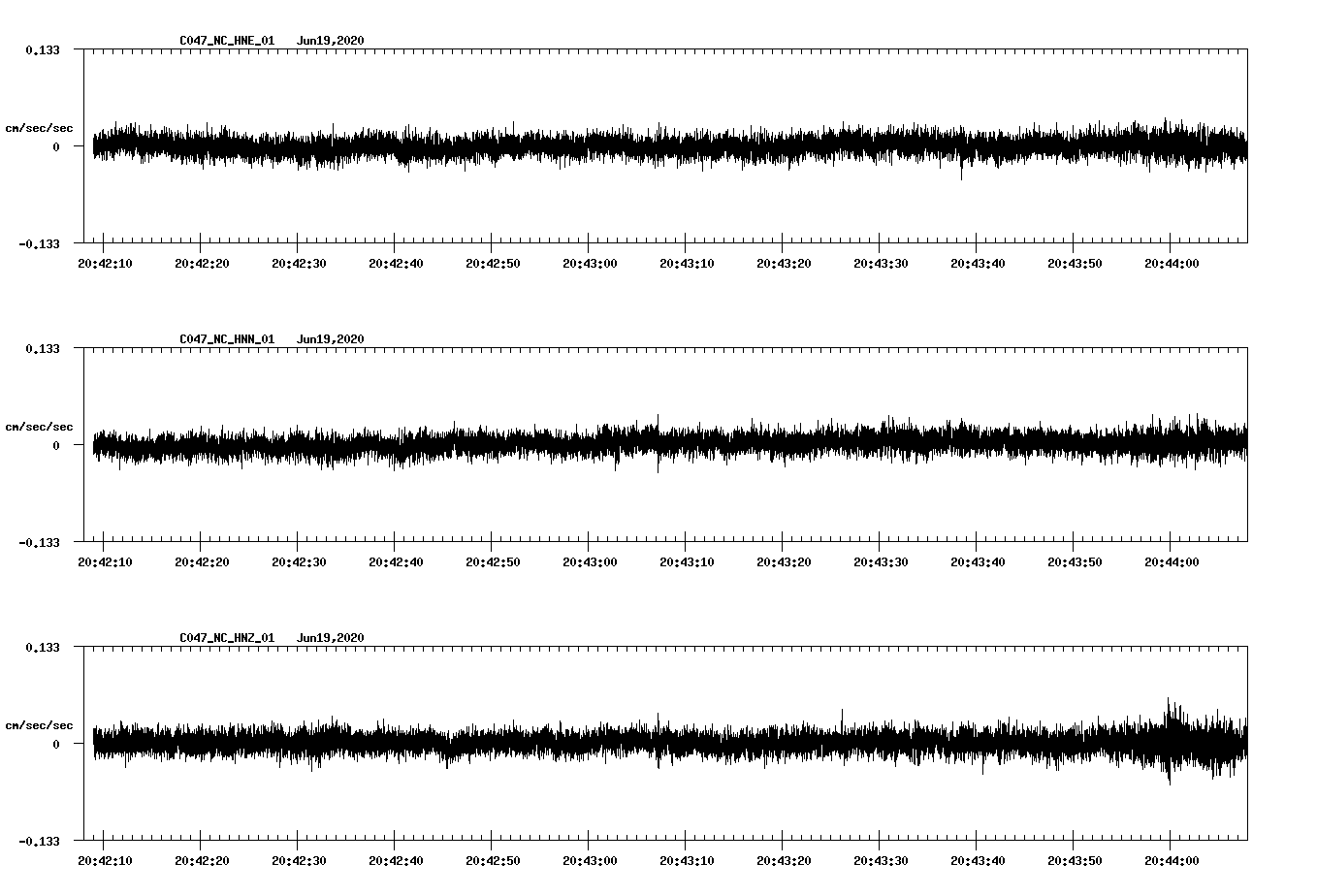This screenshot has height=896, width=1317.
Task: Click the C047_NC_HNE_01 plot title
Action: tap(227, 41)
